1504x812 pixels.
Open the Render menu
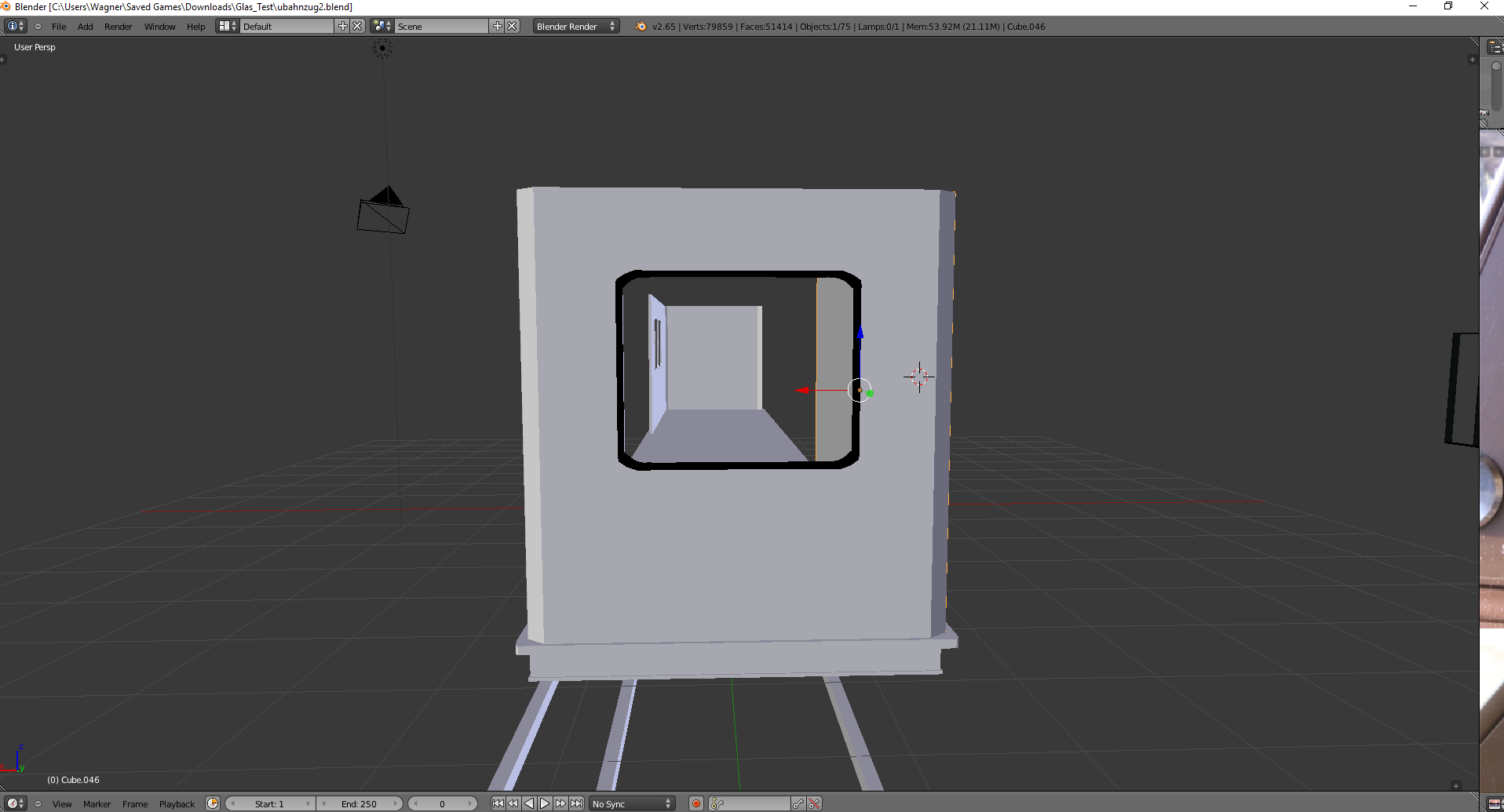click(x=119, y=27)
